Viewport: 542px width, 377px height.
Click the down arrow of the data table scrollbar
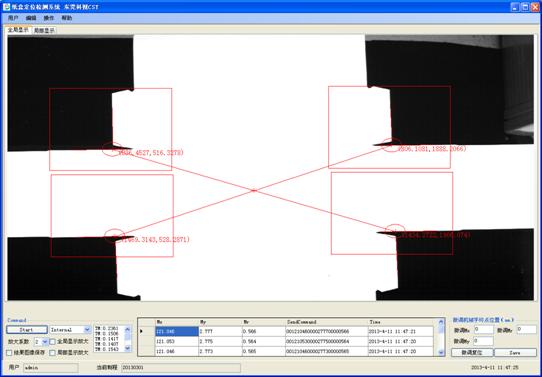(x=441, y=353)
